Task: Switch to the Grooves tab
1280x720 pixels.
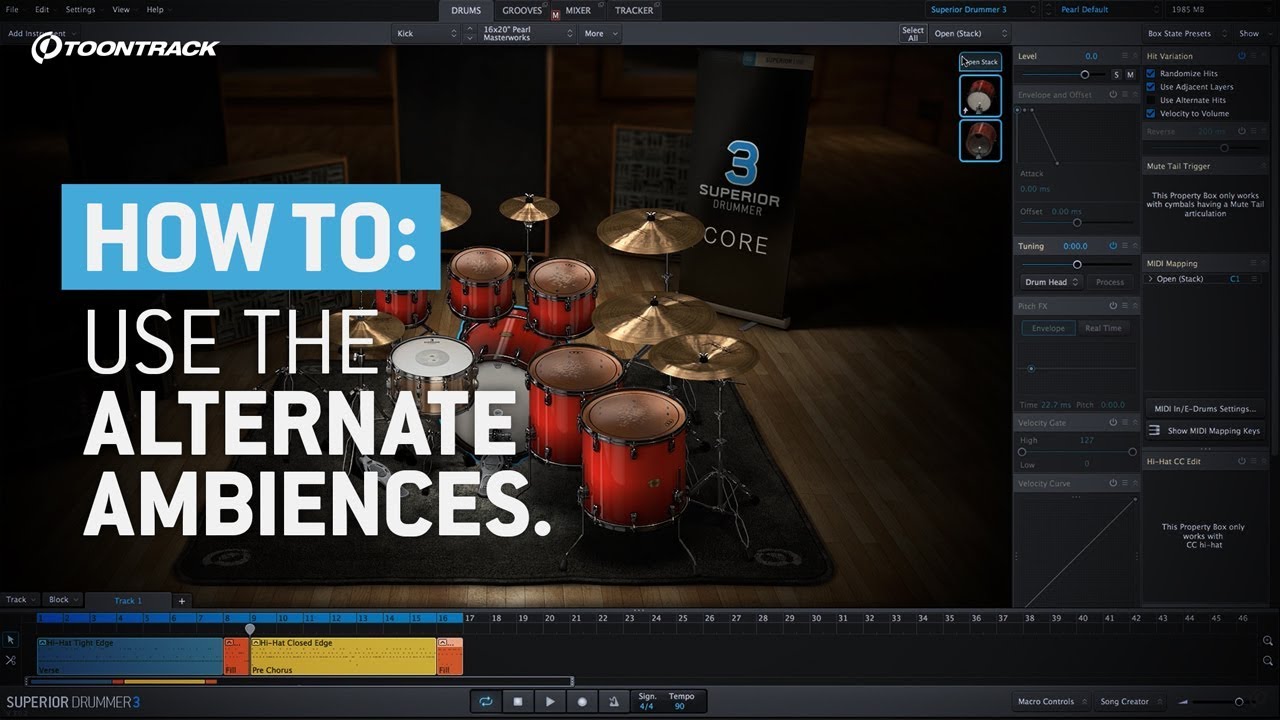Action: coord(521,11)
